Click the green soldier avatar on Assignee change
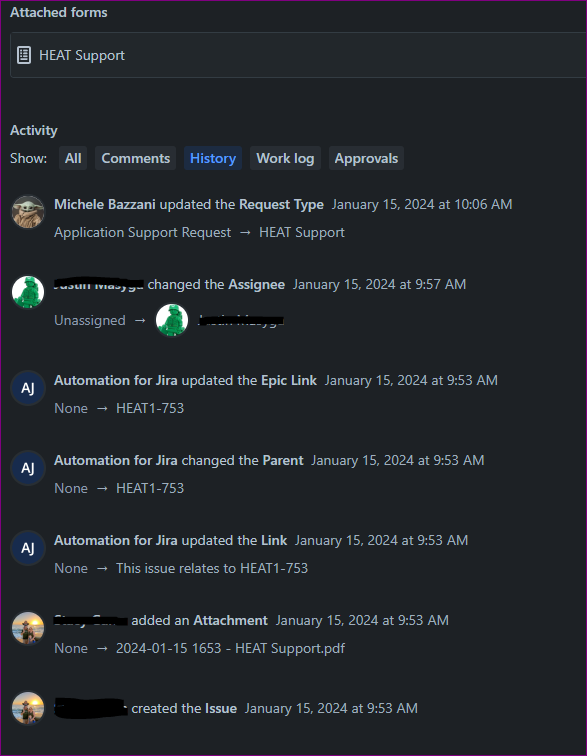This screenshot has height=756, width=587. click(28, 292)
